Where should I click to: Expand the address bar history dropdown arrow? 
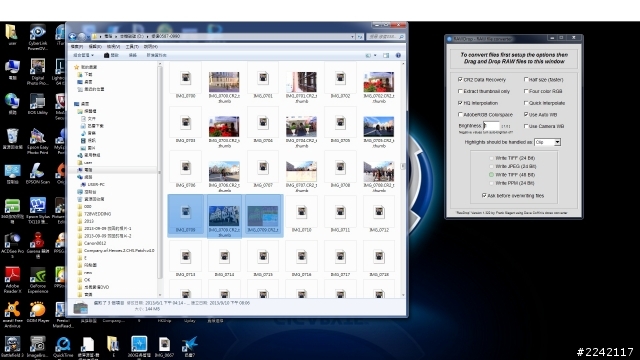[352, 36]
